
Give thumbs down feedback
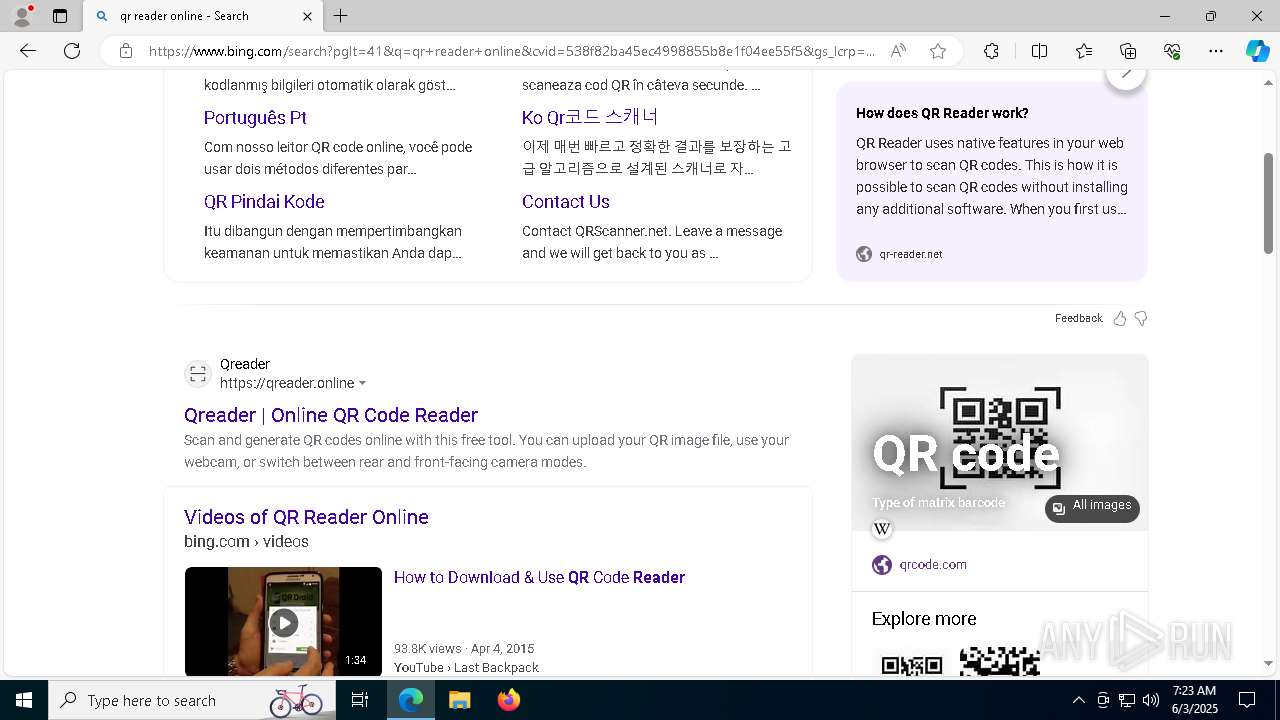click(x=1141, y=318)
